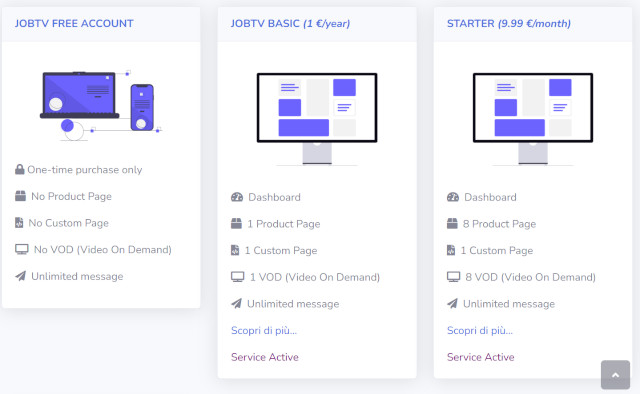
Task: Click Unlimited message text in Free Account card
Action: point(77,276)
